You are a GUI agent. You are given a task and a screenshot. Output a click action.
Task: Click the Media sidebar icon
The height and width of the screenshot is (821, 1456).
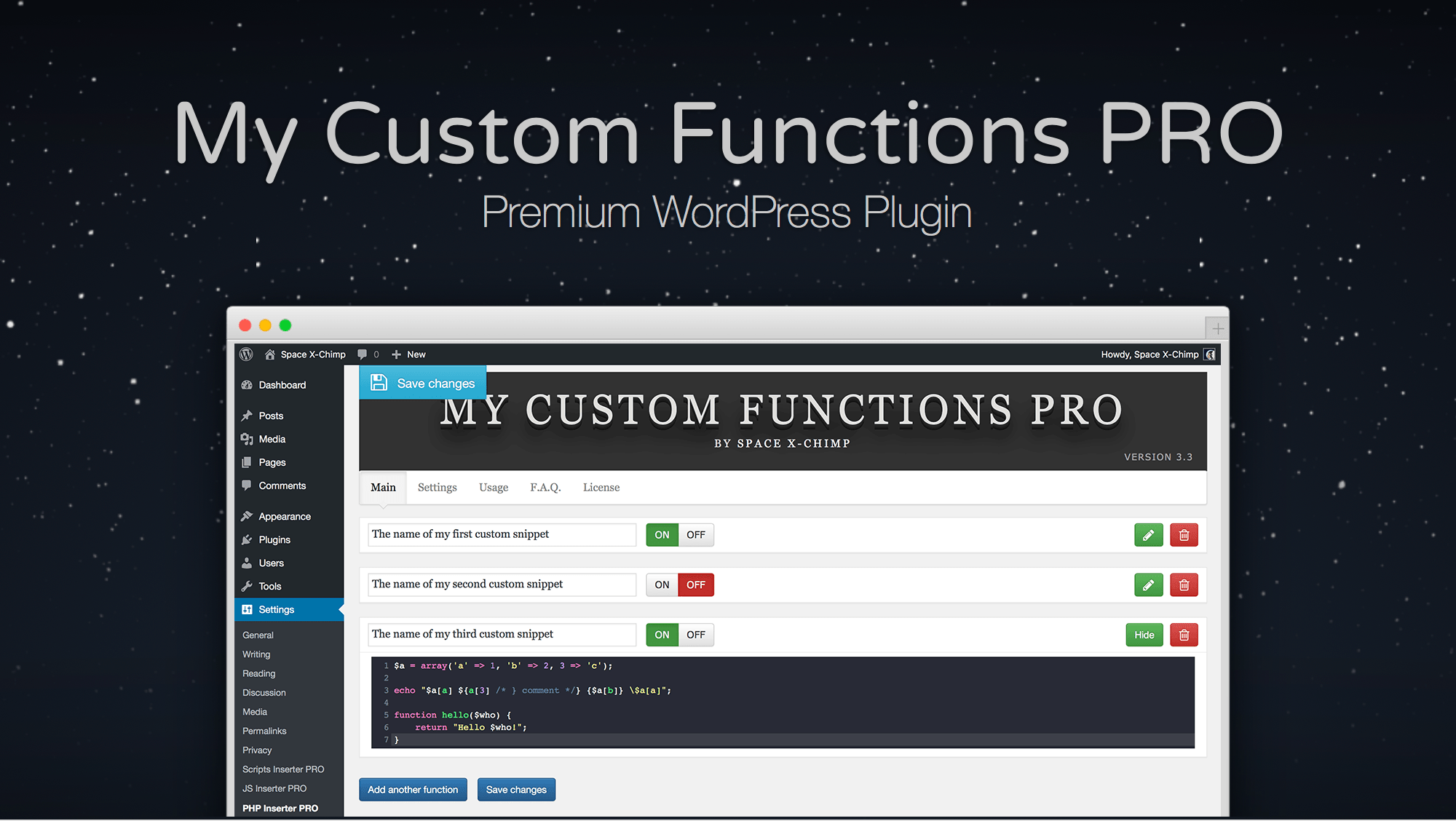click(x=247, y=439)
